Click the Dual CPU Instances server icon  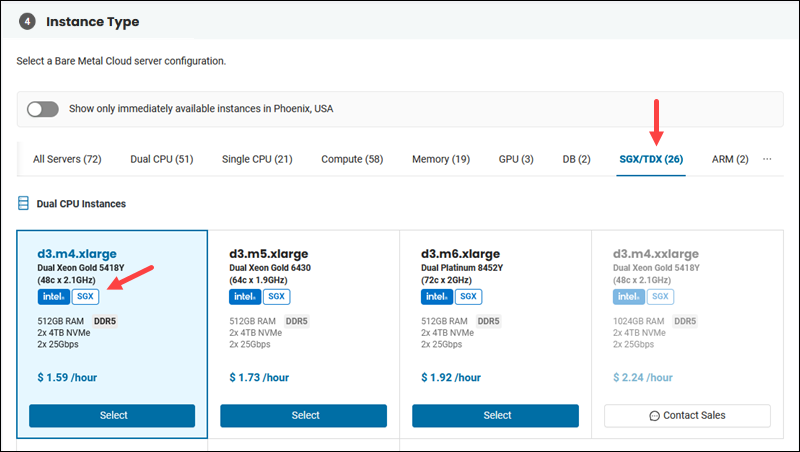(x=23, y=203)
